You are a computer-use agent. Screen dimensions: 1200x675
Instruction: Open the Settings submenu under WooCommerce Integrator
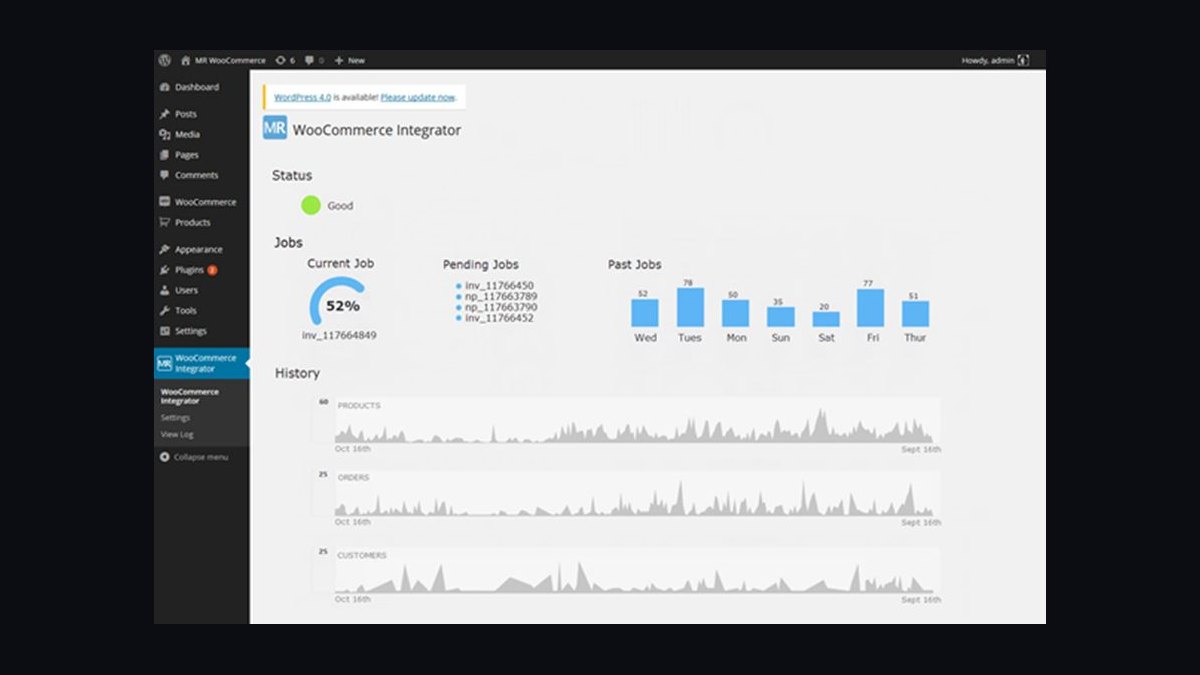coord(175,418)
